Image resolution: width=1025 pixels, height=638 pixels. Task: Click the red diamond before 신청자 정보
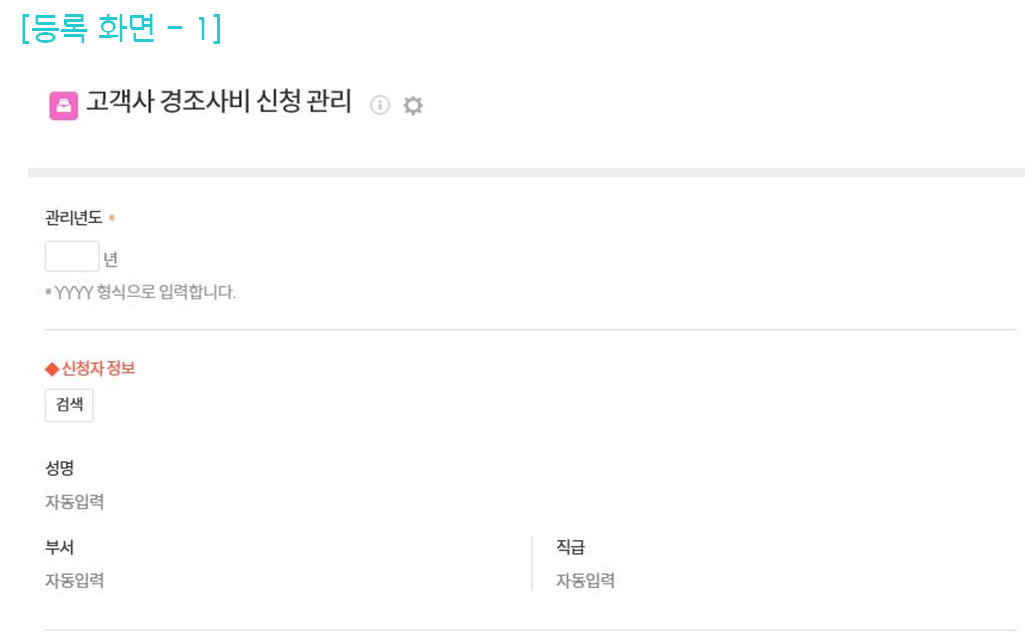click(52, 369)
